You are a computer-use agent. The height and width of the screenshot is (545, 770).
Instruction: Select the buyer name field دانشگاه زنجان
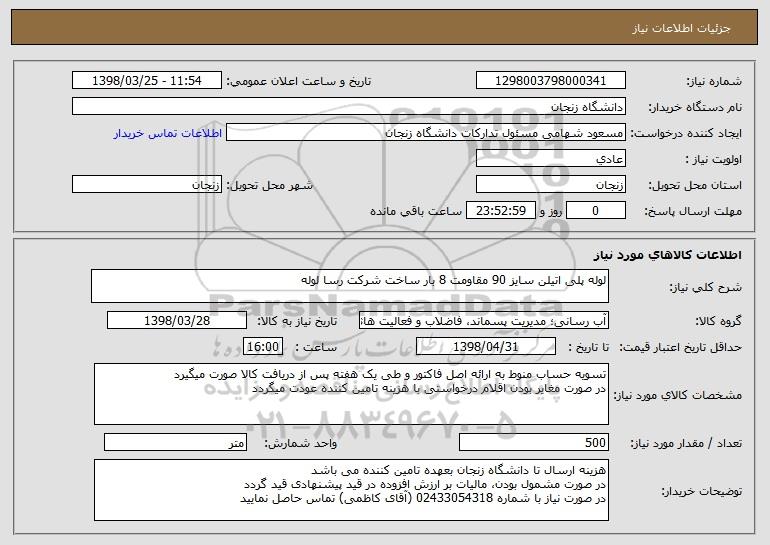pos(349,107)
